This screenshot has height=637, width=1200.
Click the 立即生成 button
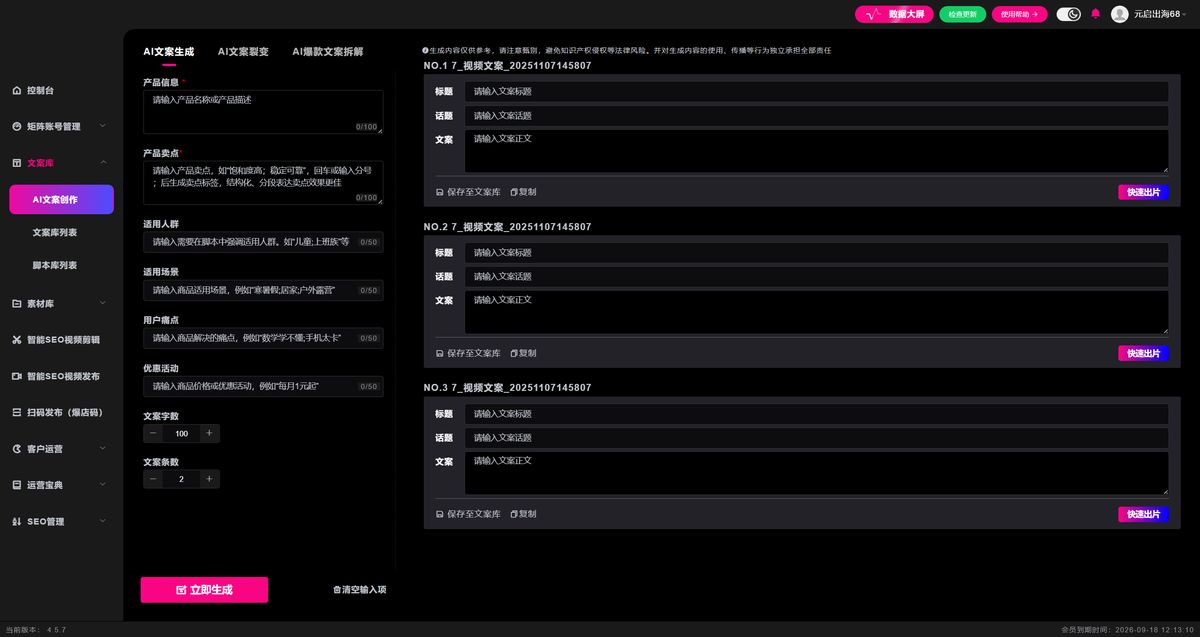click(x=204, y=590)
